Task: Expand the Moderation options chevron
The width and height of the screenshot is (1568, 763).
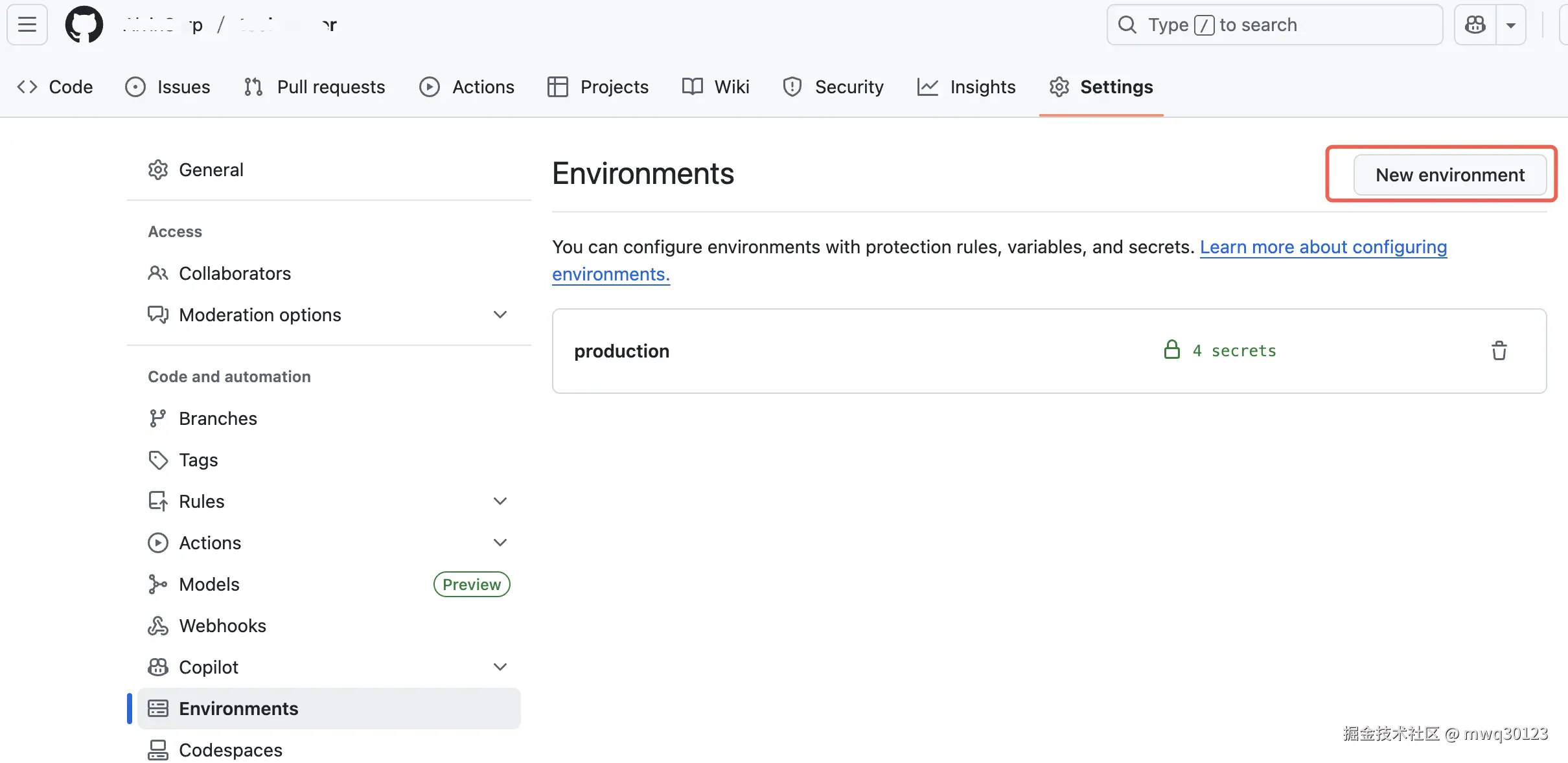Action: [x=500, y=315]
